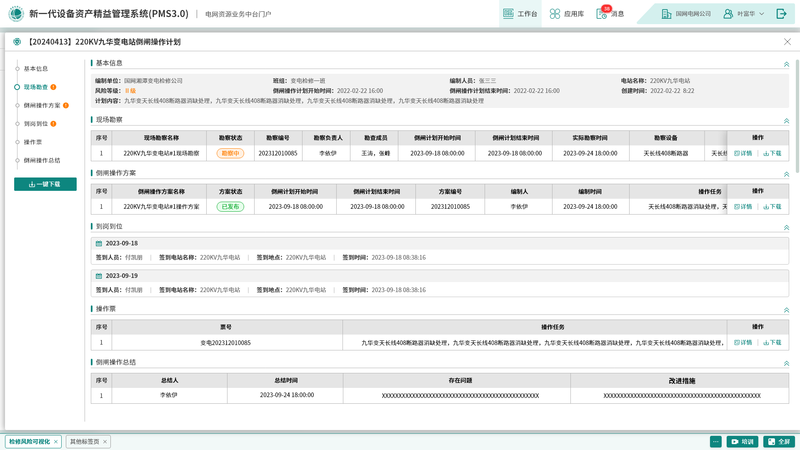The width and height of the screenshot is (800, 450).
Task: Click the 国网电网公司 building icon
Action: pyautogui.click(x=667, y=14)
